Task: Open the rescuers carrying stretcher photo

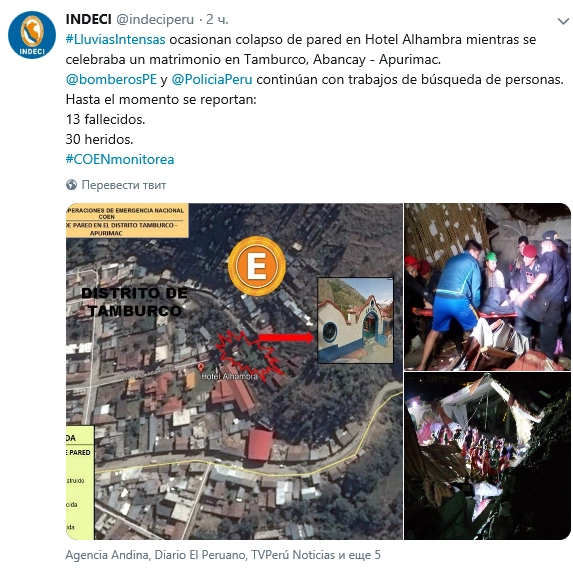Action: point(487,287)
